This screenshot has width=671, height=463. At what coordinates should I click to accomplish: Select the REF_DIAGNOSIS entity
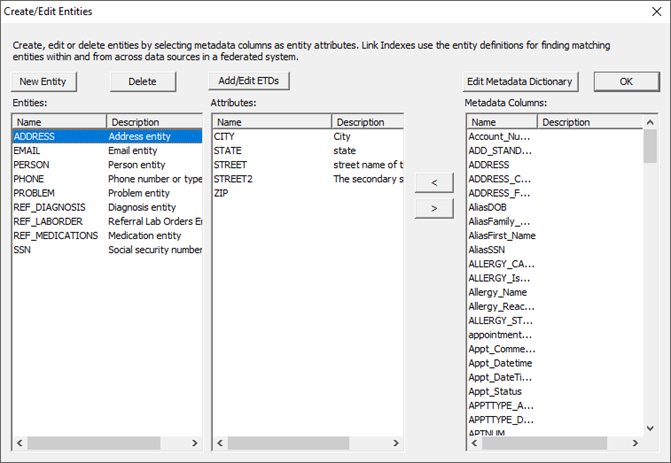pyautogui.click(x=107, y=207)
